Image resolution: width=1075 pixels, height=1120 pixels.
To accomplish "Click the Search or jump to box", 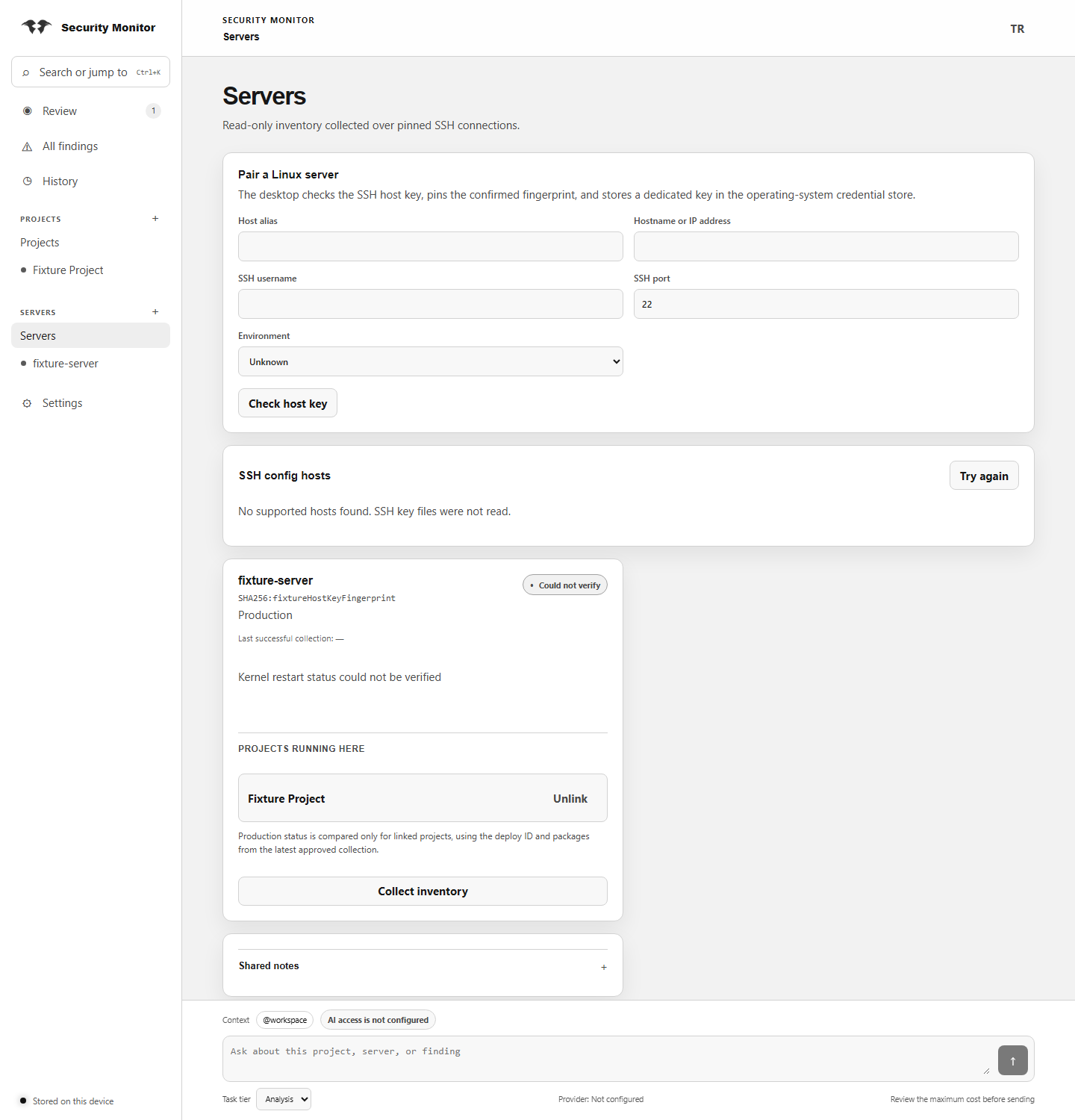I will (90, 72).
